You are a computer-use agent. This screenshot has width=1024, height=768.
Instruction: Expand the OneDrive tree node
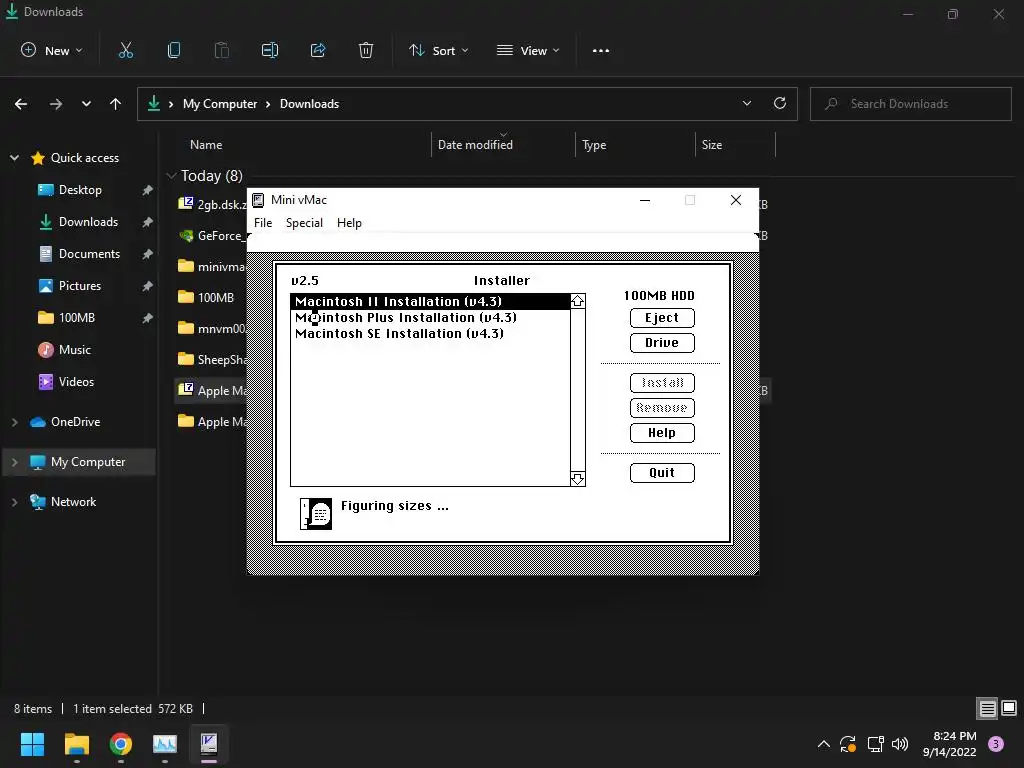(14, 422)
